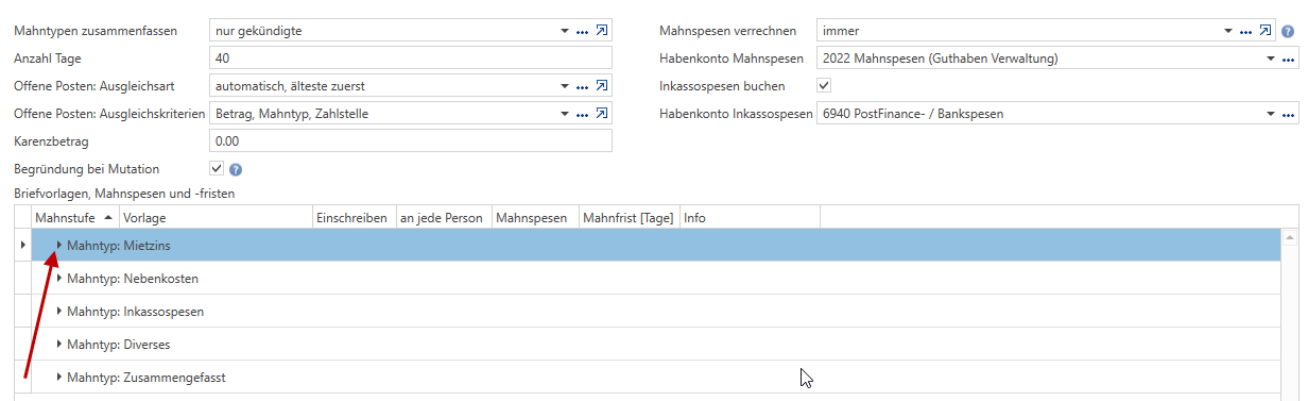Image resolution: width=1308 pixels, height=401 pixels.
Task: Click the Anzahl Tage field showing 40
Action: pyautogui.click(x=411, y=58)
